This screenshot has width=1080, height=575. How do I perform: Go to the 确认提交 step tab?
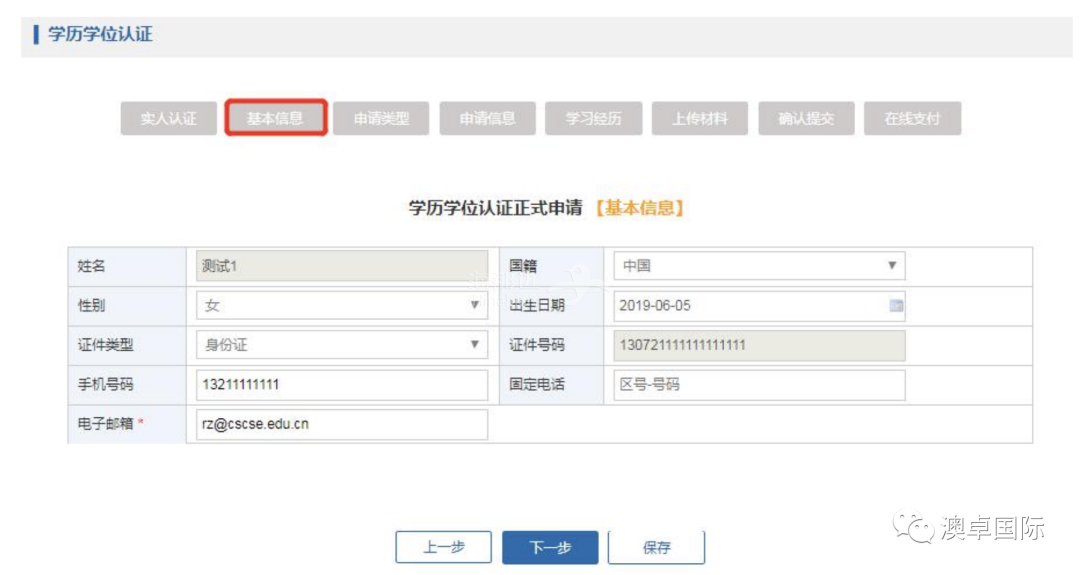click(806, 118)
